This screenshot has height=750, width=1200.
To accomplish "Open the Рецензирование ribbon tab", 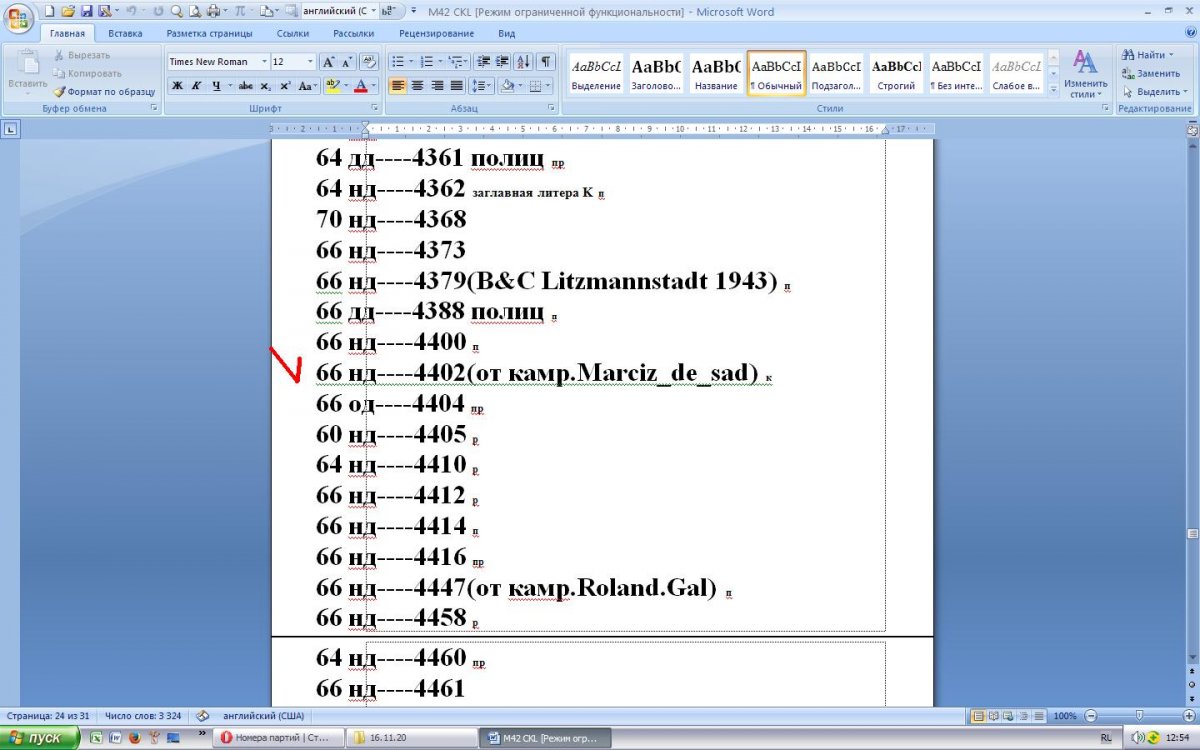I will tap(436, 33).
